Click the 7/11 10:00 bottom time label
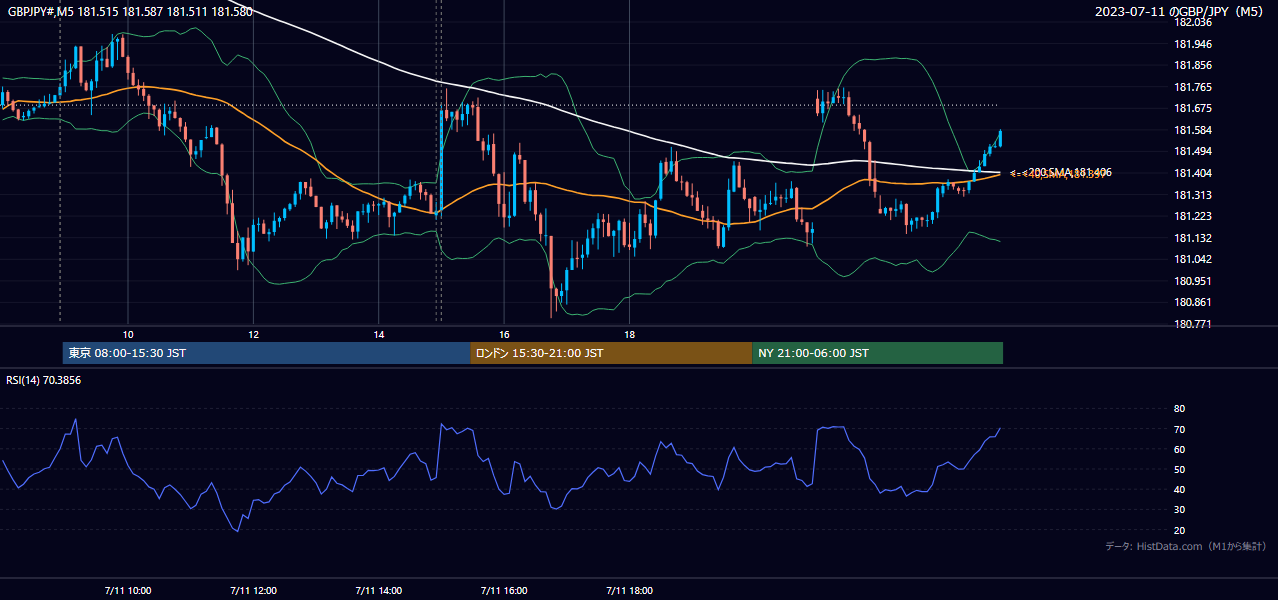The image size is (1278, 600). tap(128, 590)
